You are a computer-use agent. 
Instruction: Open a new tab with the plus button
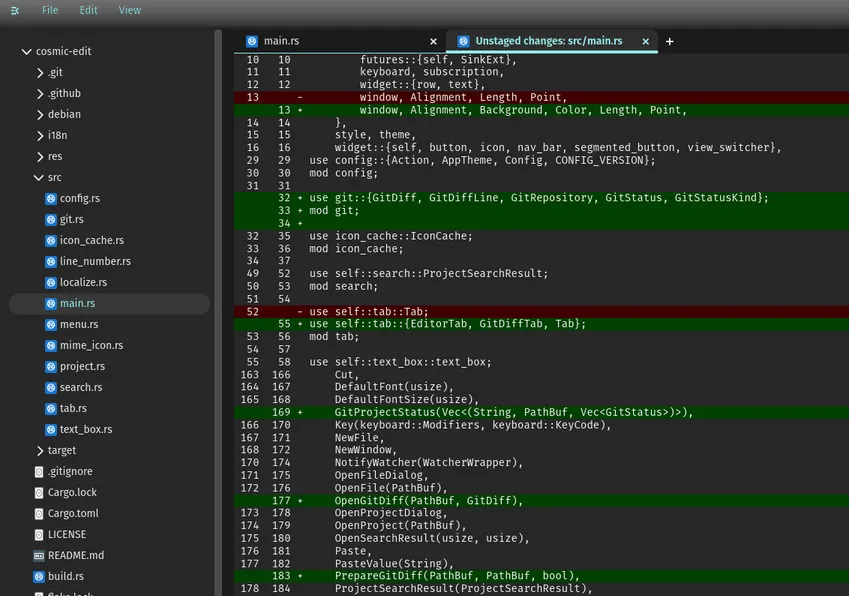coord(669,41)
